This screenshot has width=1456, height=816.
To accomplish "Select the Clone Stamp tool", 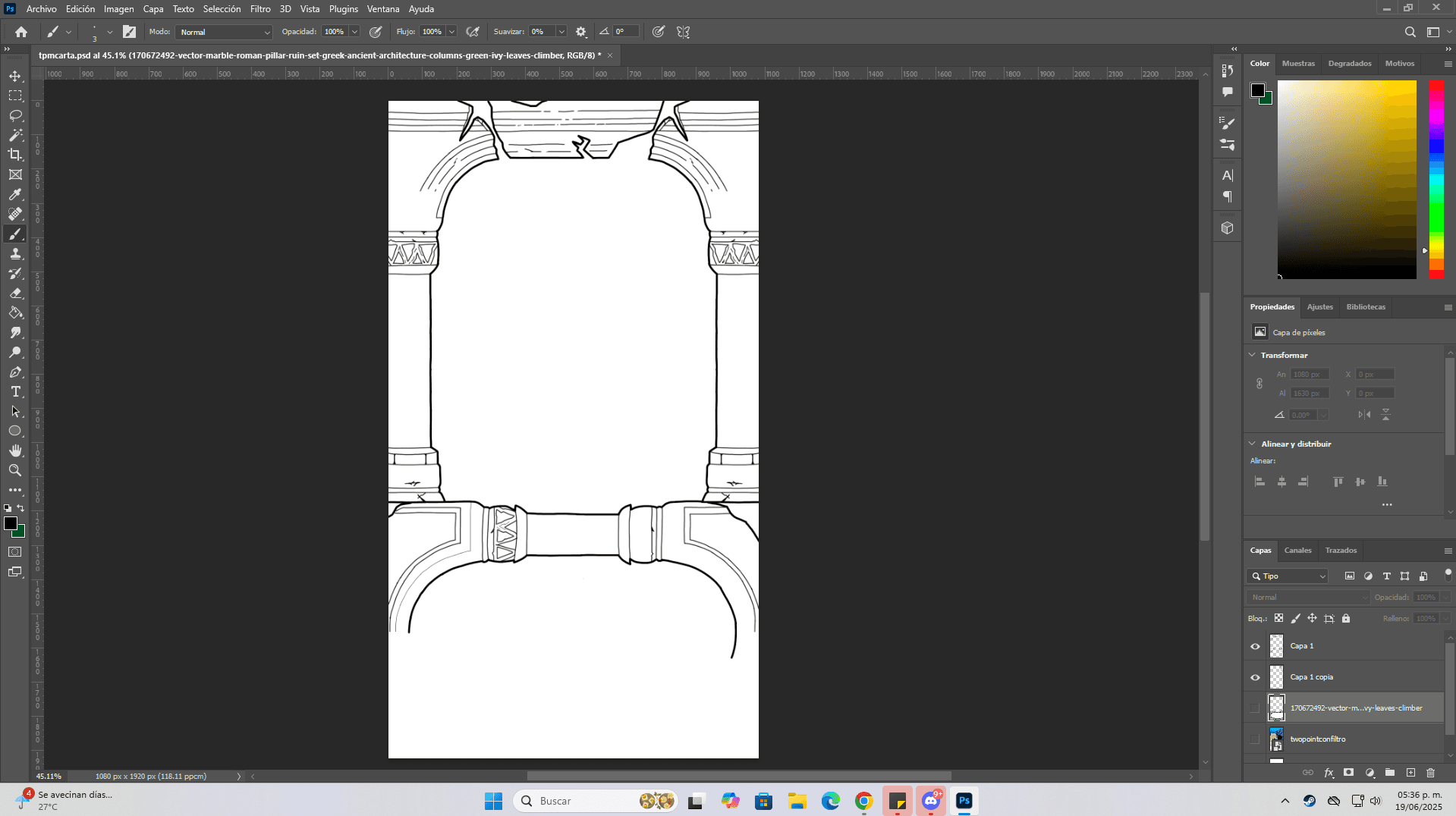I will pos(15,253).
